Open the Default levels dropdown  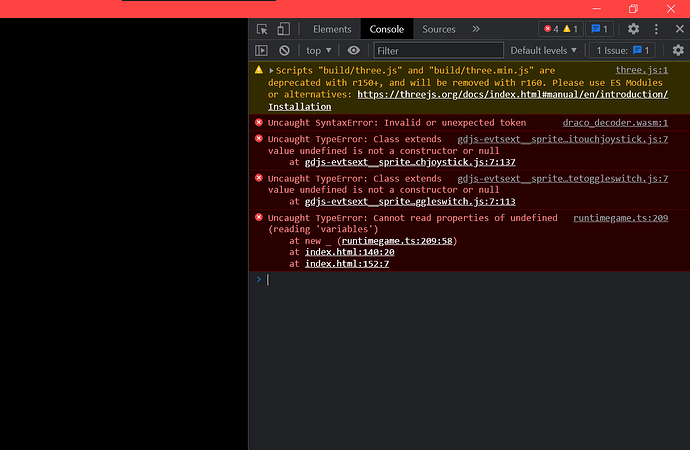click(x=543, y=51)
